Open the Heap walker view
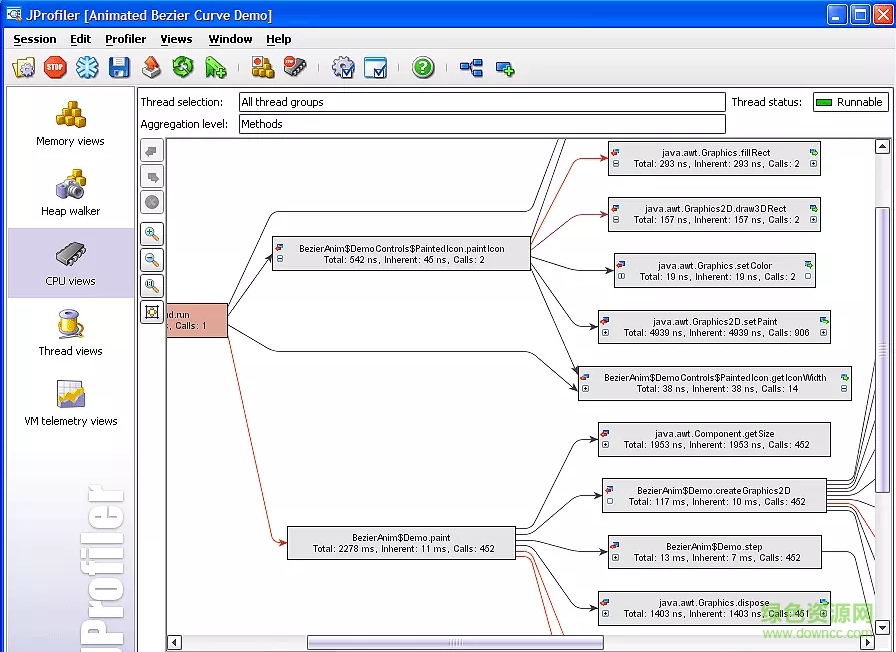The width and height of the screenshot is (896, 652). [x=70, y=192]
